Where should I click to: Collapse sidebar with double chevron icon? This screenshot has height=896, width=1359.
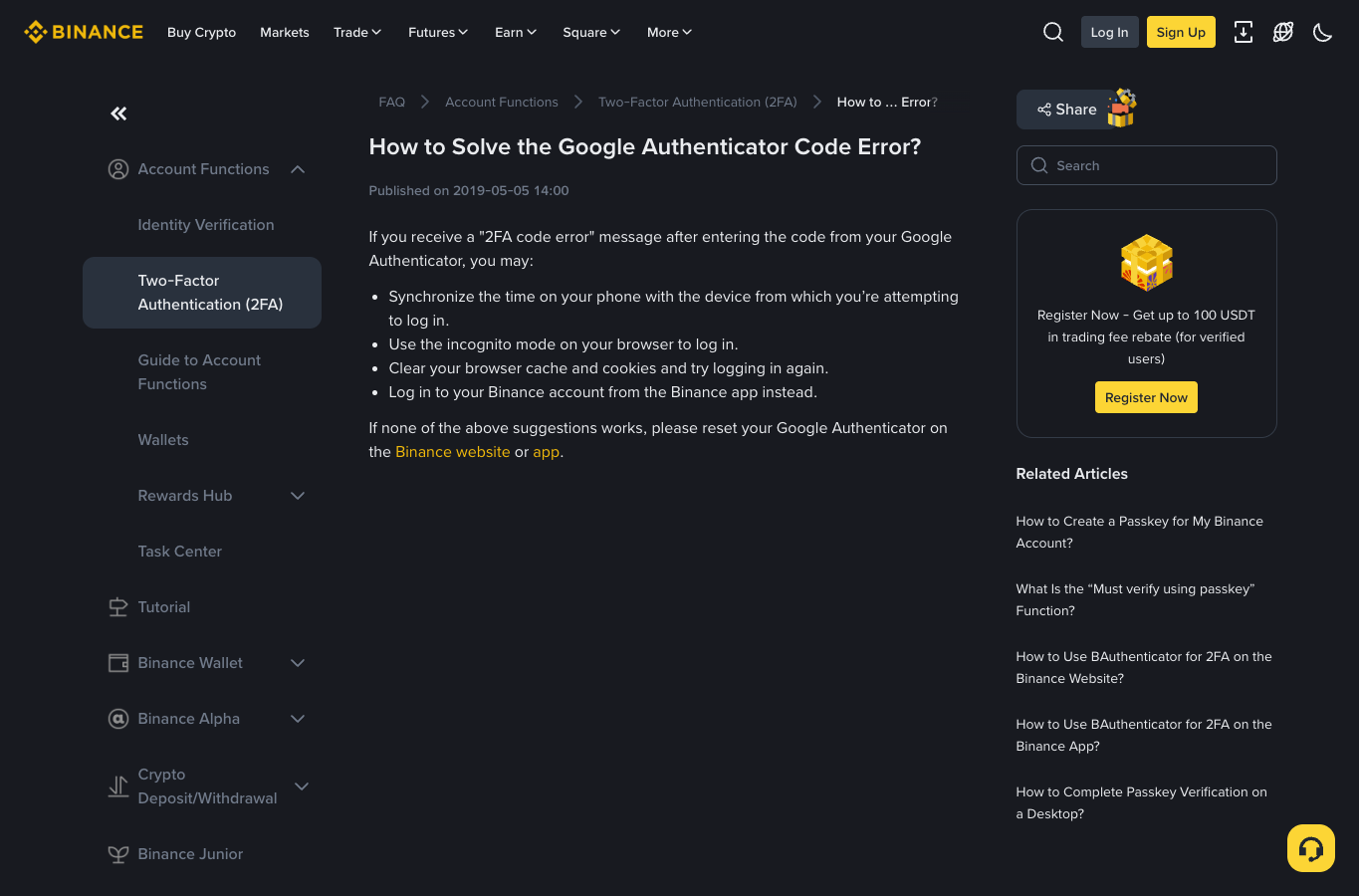click(118, 113)
